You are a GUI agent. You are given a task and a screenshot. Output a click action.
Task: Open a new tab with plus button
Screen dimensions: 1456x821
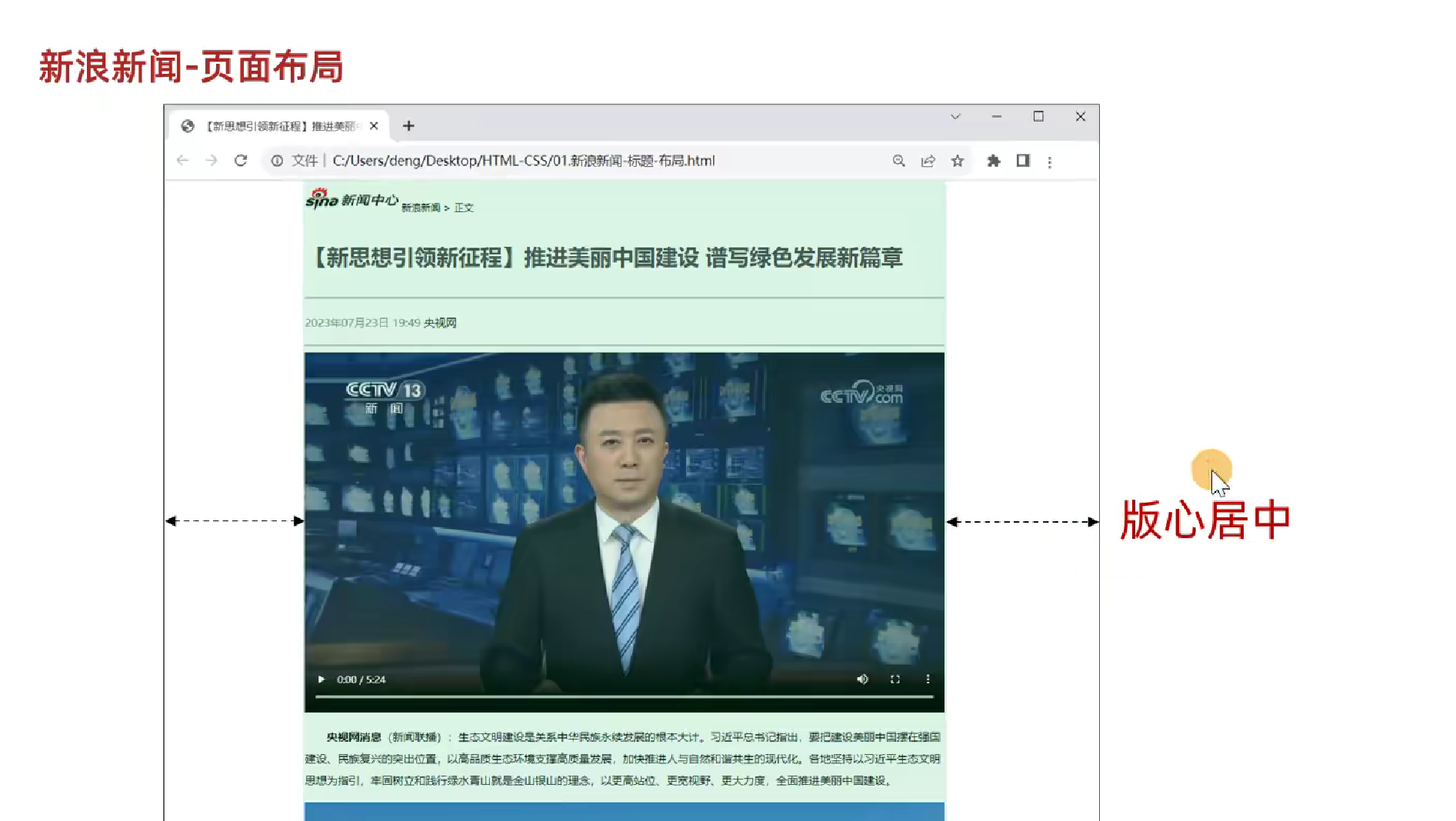click(408, 126)
